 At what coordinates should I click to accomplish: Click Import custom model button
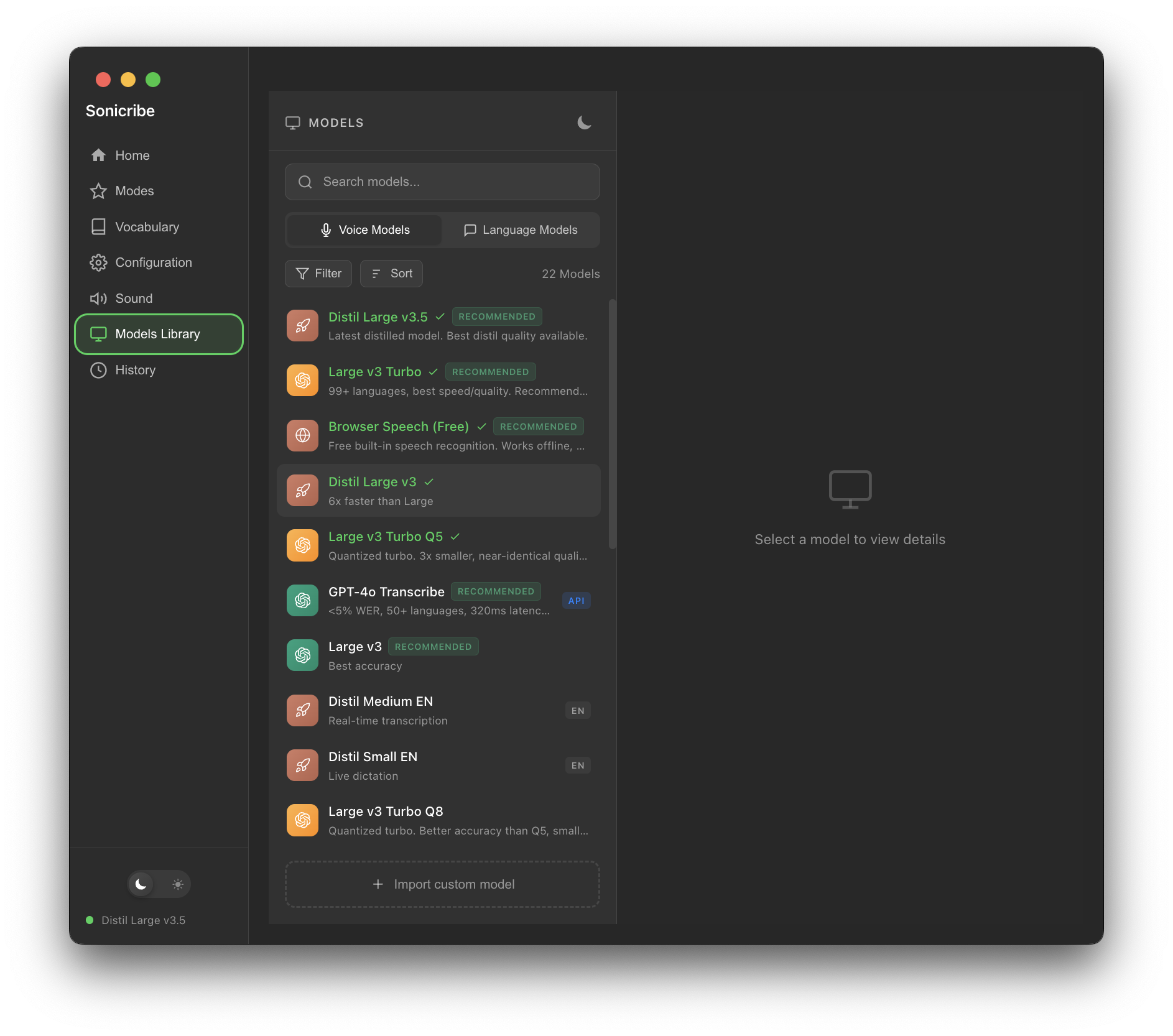[442, 884]
